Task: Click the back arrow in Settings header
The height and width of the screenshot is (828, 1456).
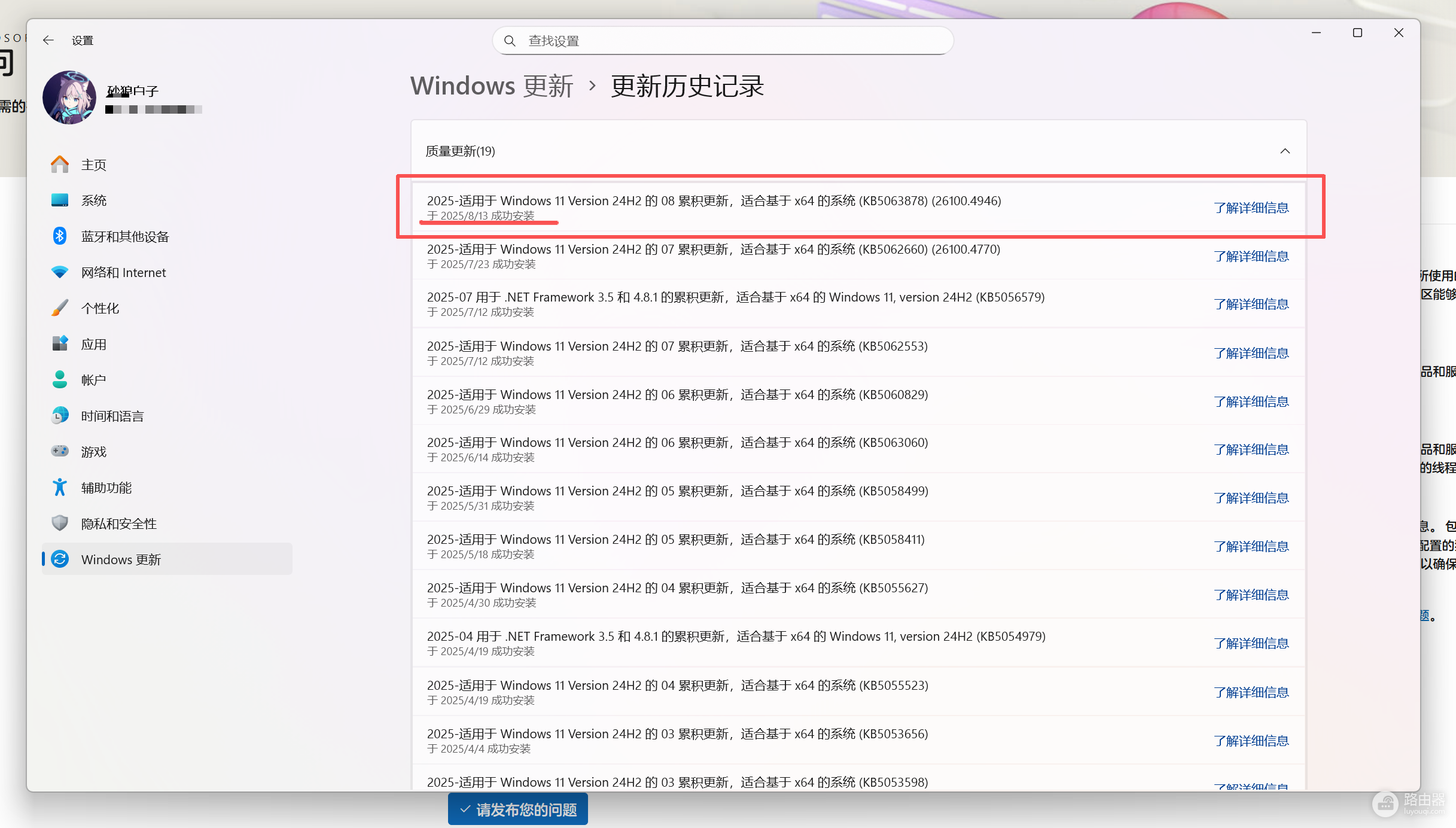Action: tap(48, 40)
